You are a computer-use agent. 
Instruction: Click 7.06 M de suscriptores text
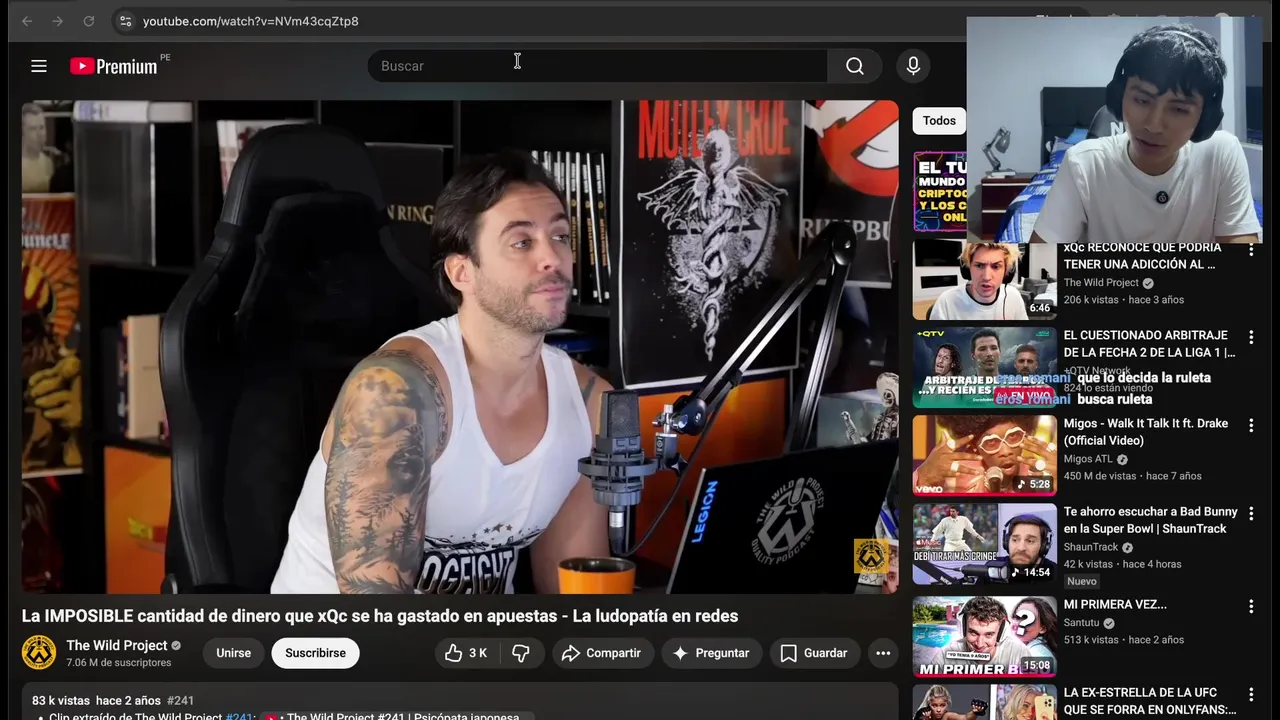pyautogui.click(x=119, y=663)
